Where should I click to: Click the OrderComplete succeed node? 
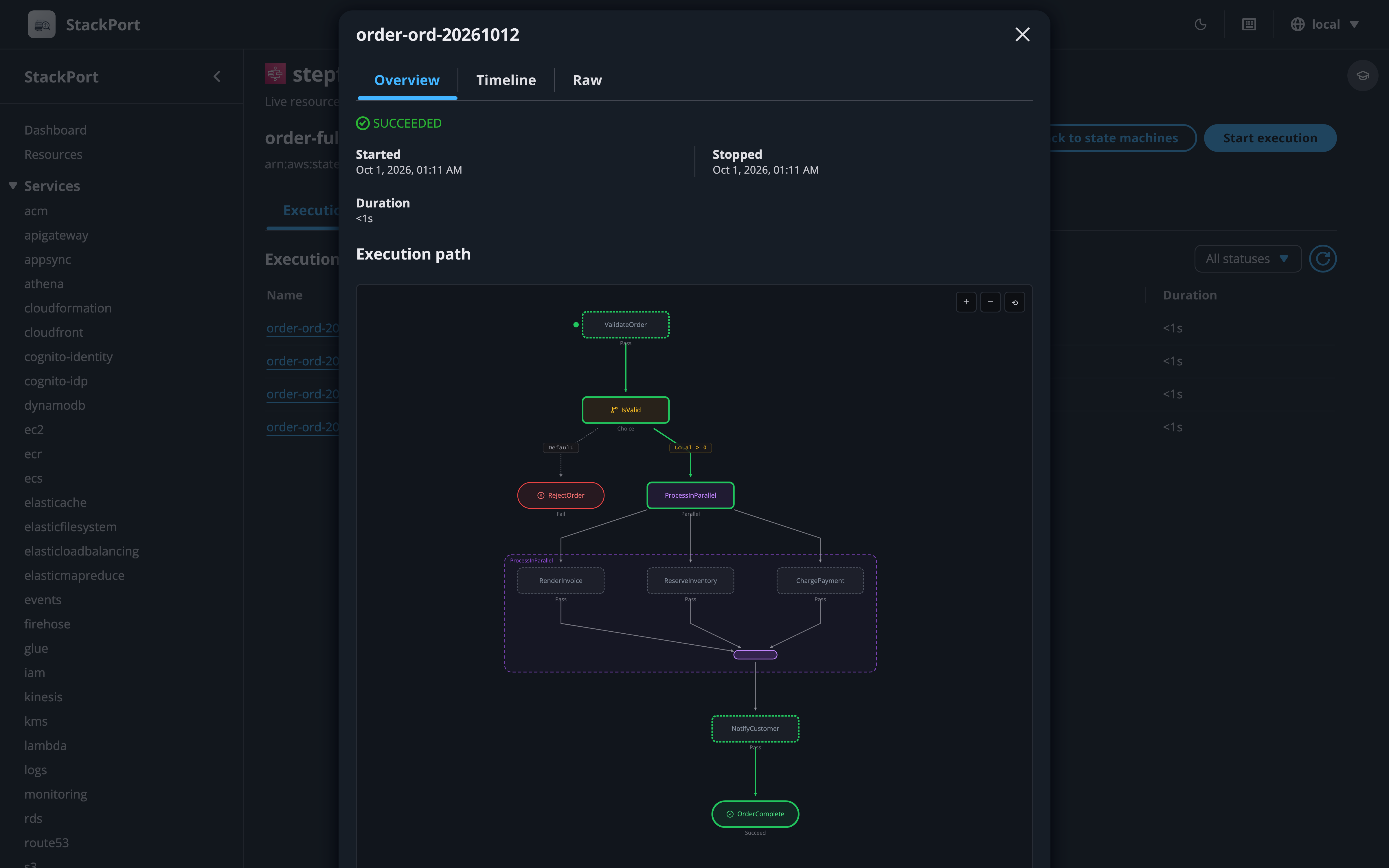pyautogui.click(x=755, y=814)
